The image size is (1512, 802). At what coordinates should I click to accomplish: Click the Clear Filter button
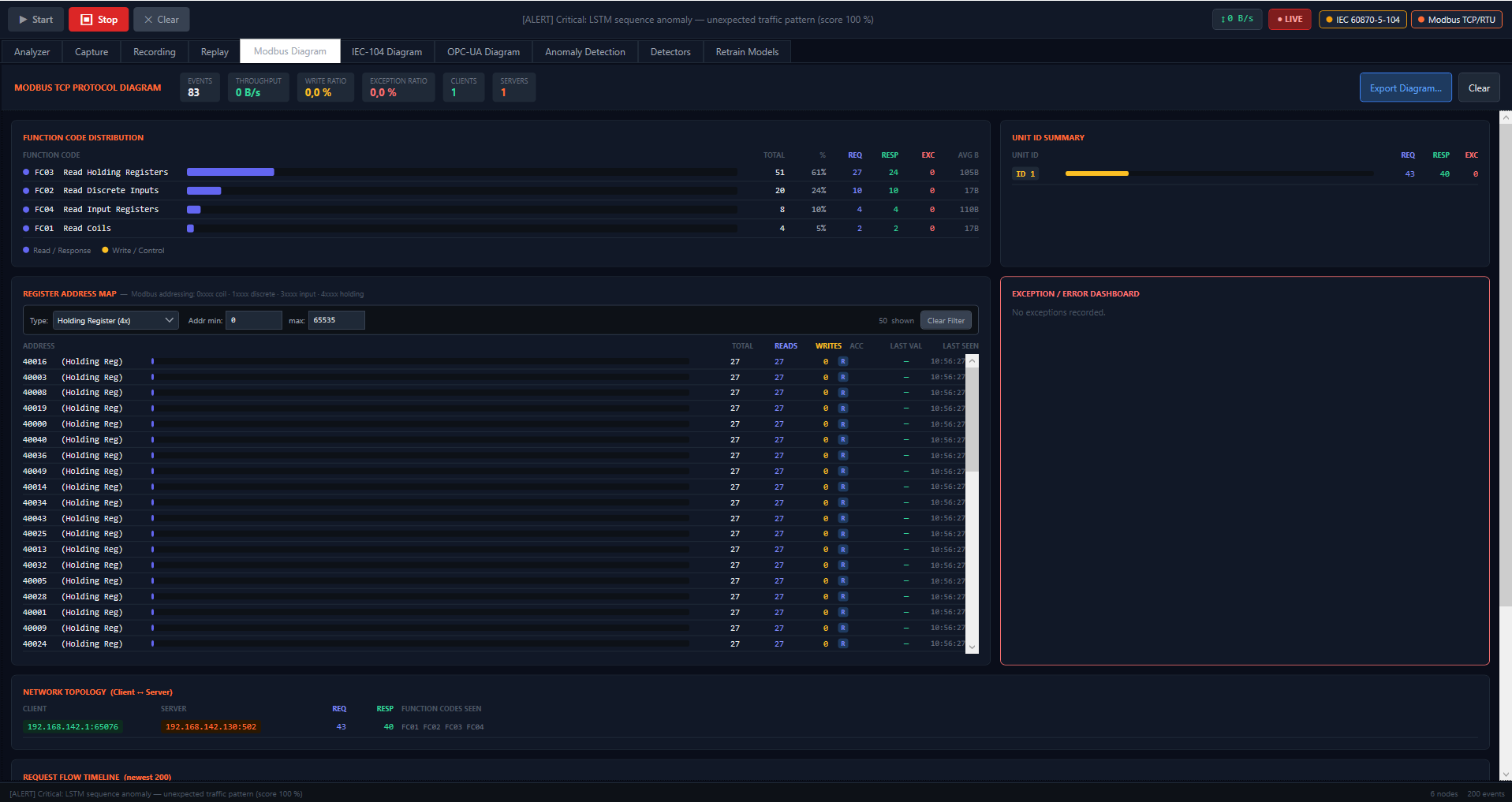(x=946, y=320)
